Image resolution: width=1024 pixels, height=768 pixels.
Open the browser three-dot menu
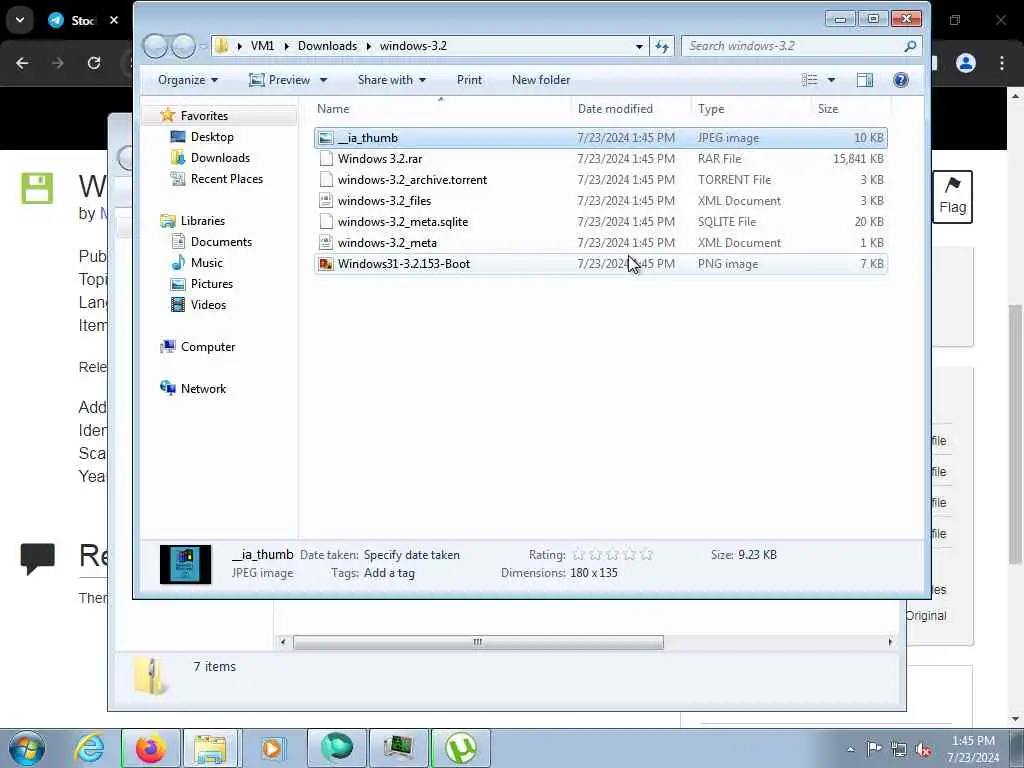pos(1001,63)
